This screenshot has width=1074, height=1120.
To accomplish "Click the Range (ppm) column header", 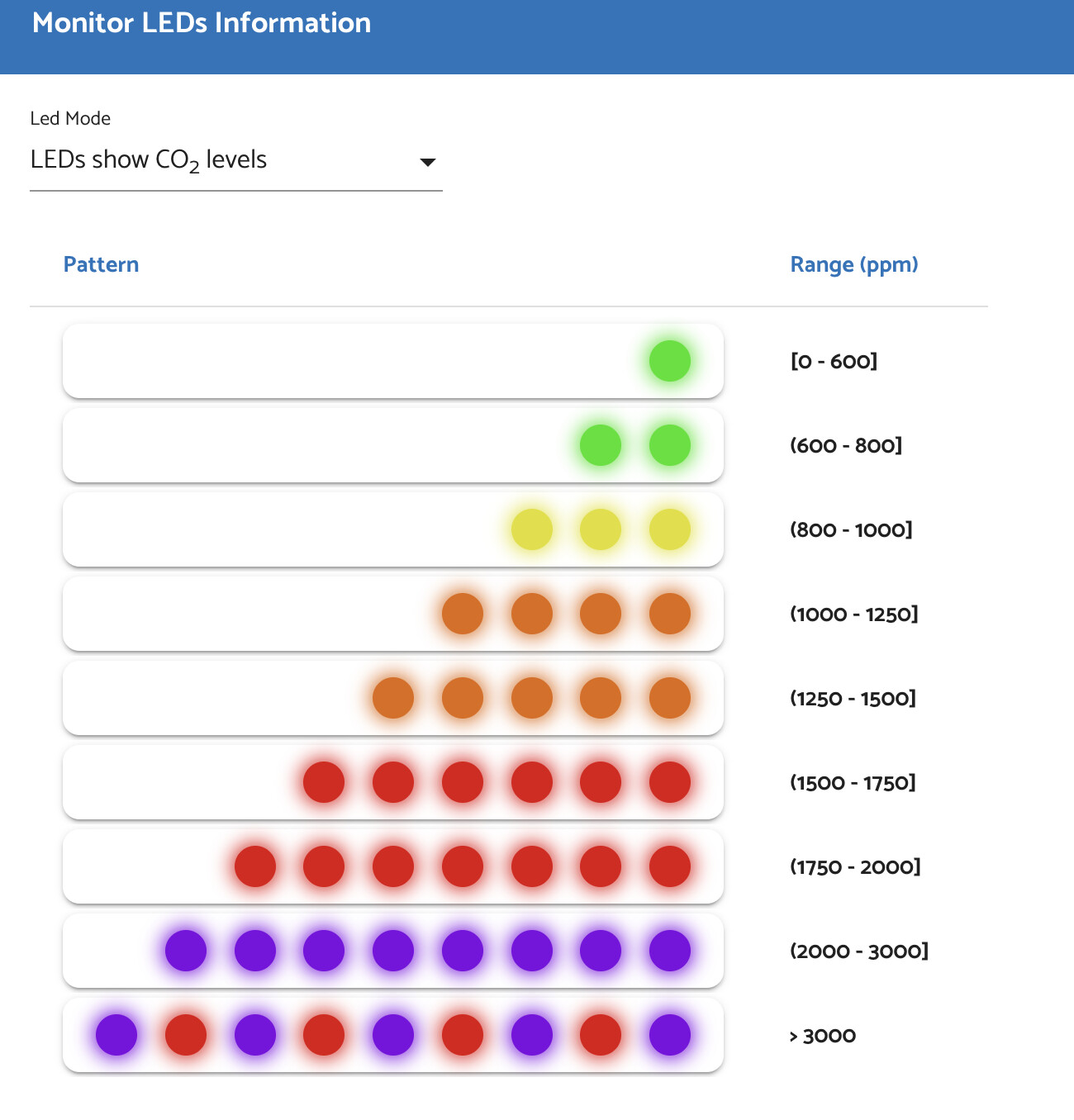I will coord(853,264).
